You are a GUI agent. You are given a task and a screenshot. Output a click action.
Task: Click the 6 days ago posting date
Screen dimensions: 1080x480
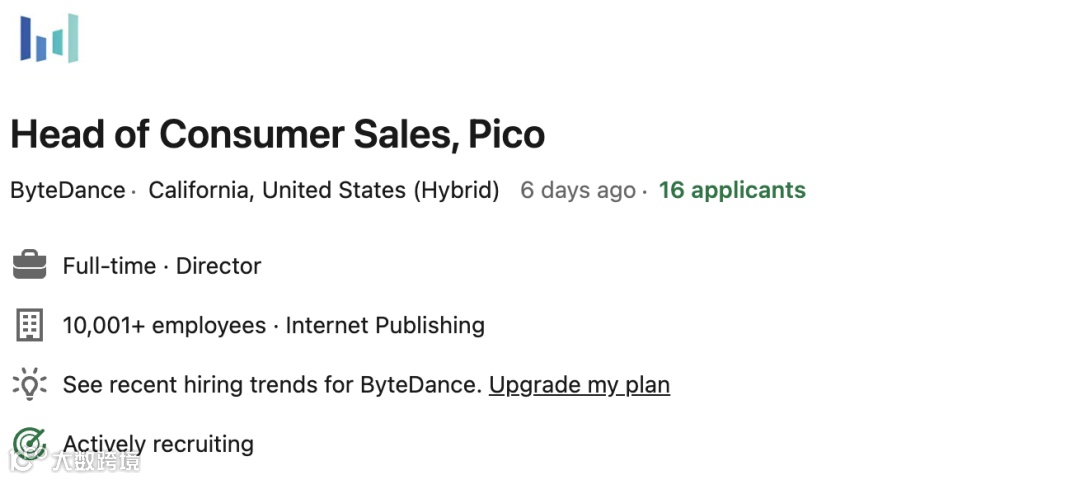pyautogui.click(x=577, y=190)
